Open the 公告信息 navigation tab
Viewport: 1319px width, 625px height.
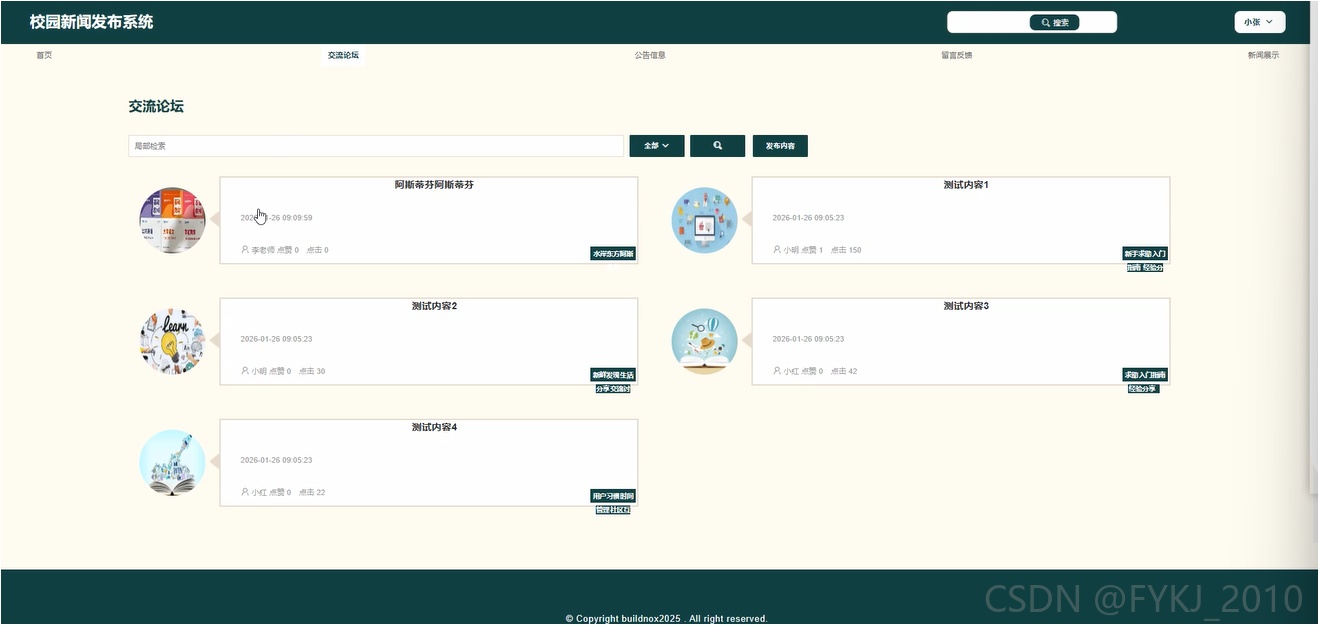[650, 55]
